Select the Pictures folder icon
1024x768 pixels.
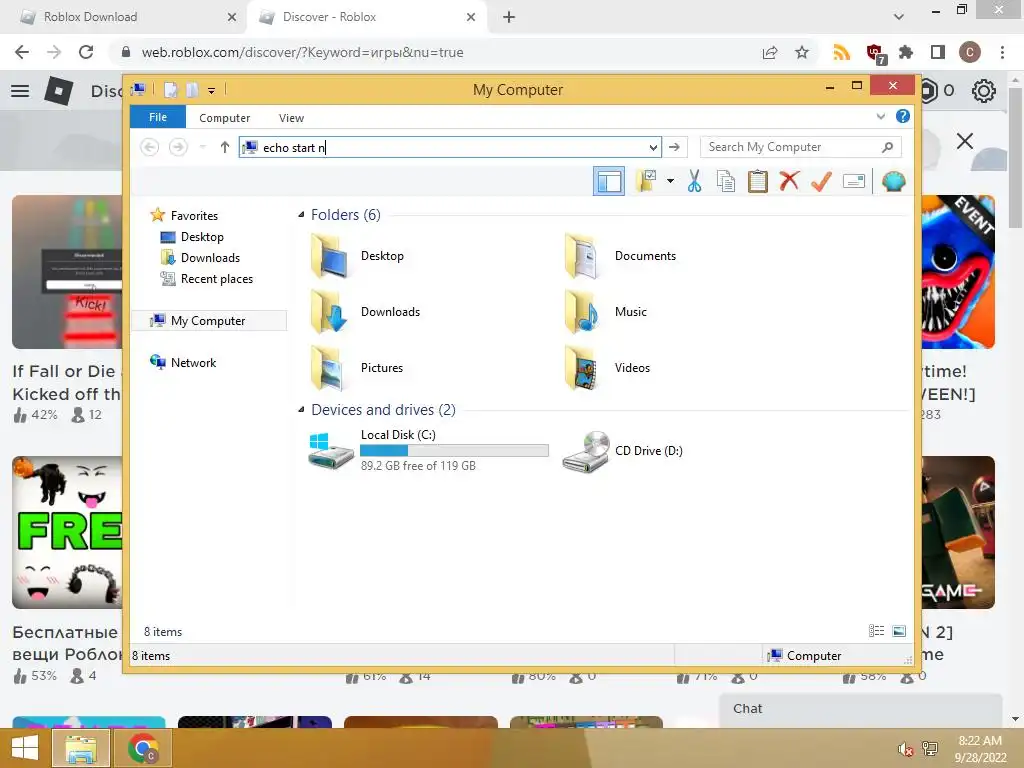pos(329,368)
